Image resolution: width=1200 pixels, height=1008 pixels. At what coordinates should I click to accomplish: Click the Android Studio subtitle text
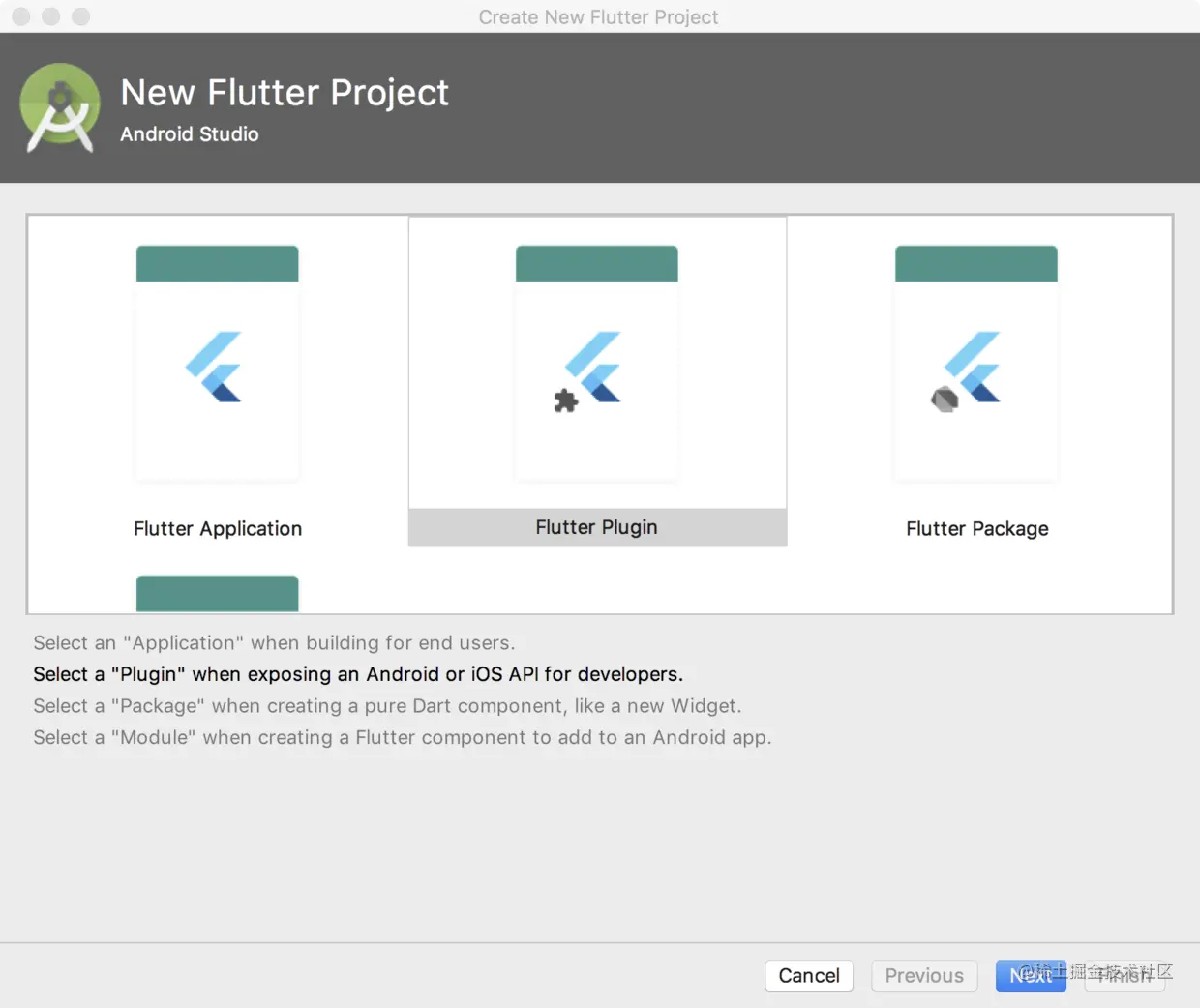click(x=190, y=134)
